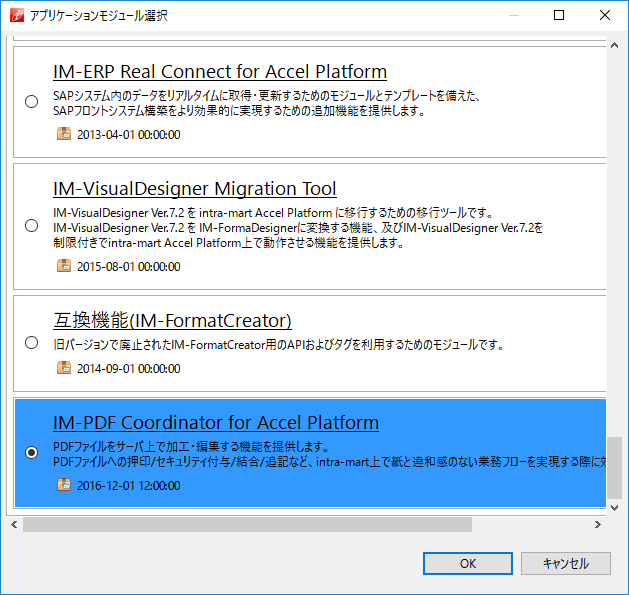Image resolution: width=629 pixels, height=595 pixels.
Task: Click the package icon beside 2015-08-01
Action: pos(64,266)
